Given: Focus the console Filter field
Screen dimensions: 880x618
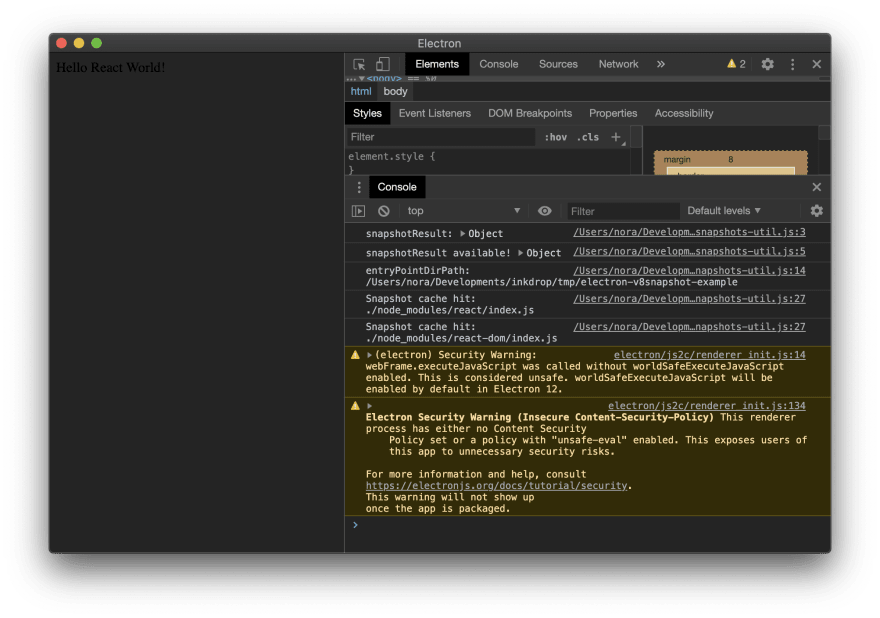Looking at the screenshot, I should pyautogui.click(x=623, y=211).
